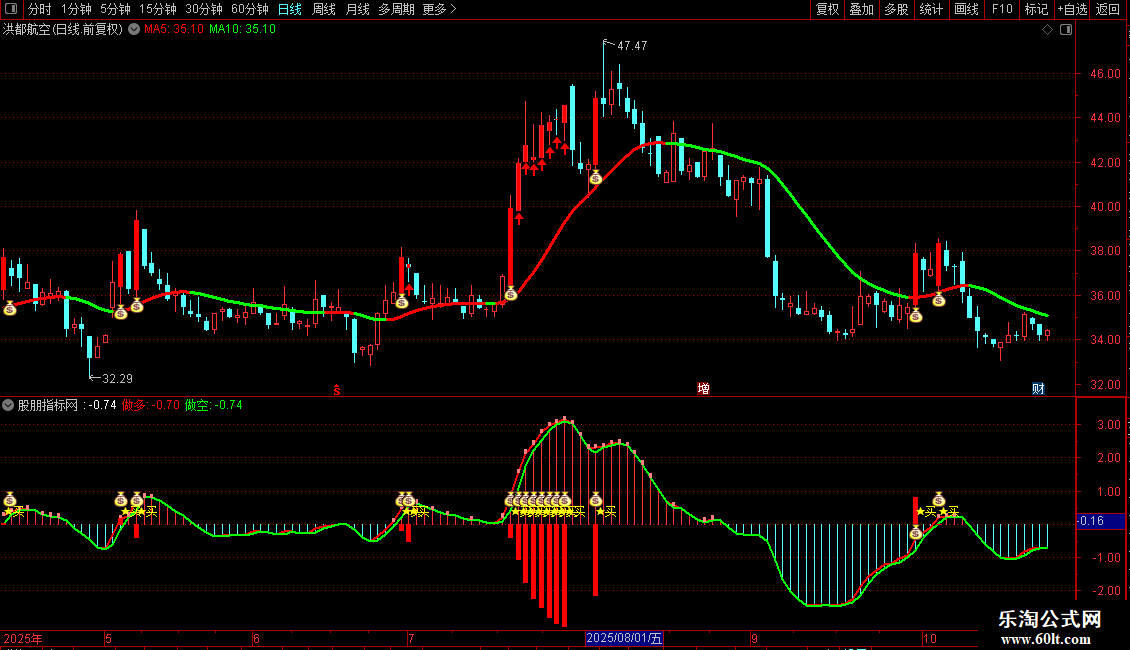Click the panel toggle icon at top-left
The height and width of the screenshot is (650, 1130).
pos(11,9)
